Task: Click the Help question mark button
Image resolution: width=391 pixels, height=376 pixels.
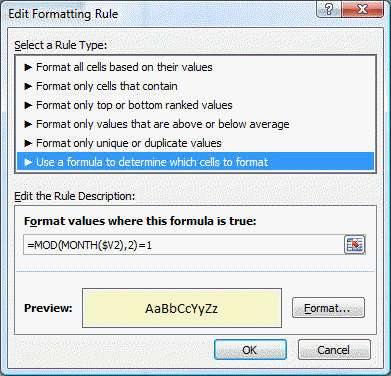Action: click(x=328, y=10)
